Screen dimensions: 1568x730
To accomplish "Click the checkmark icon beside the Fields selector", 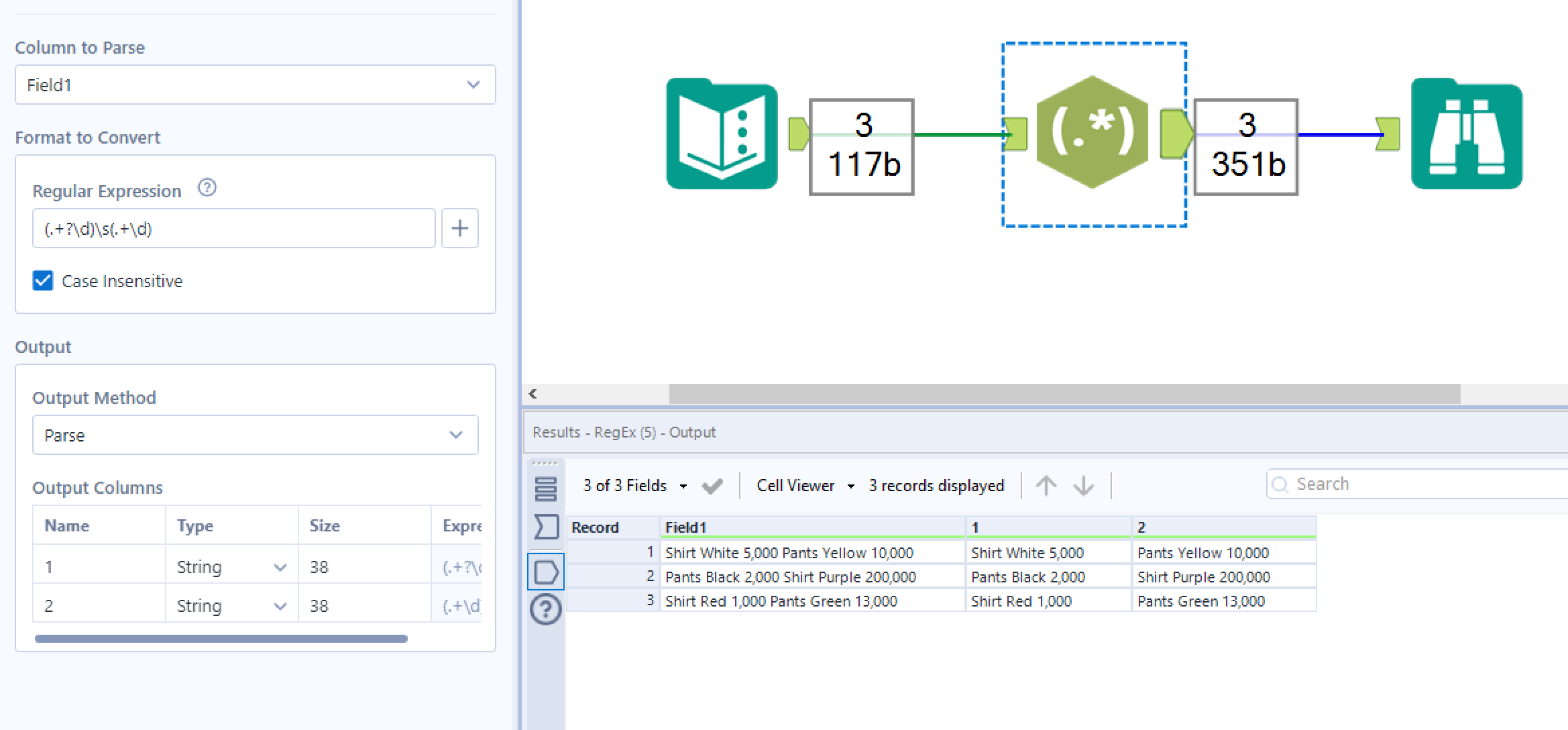I will (x=712, y=484).
